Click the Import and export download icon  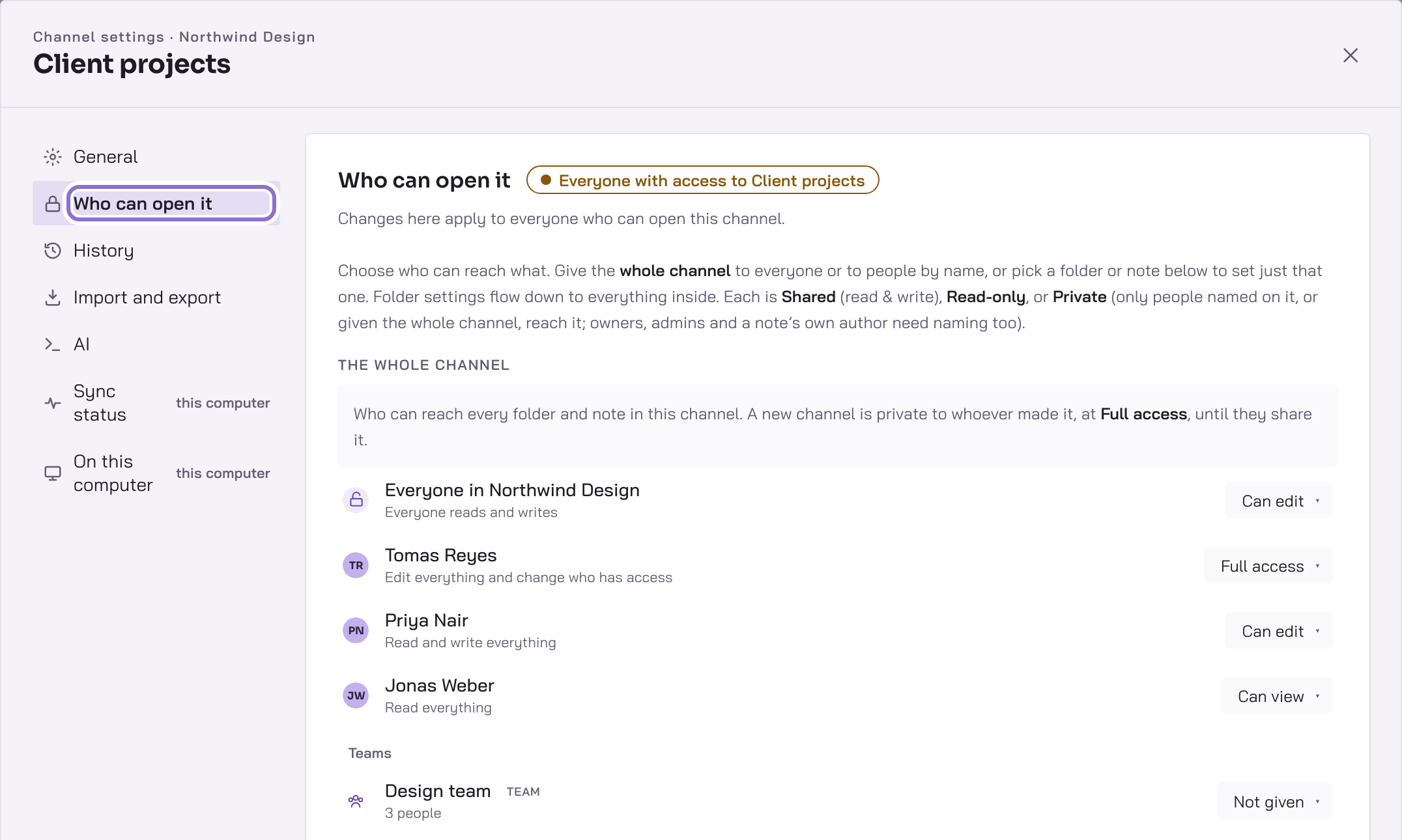click(x=53, y=298)
